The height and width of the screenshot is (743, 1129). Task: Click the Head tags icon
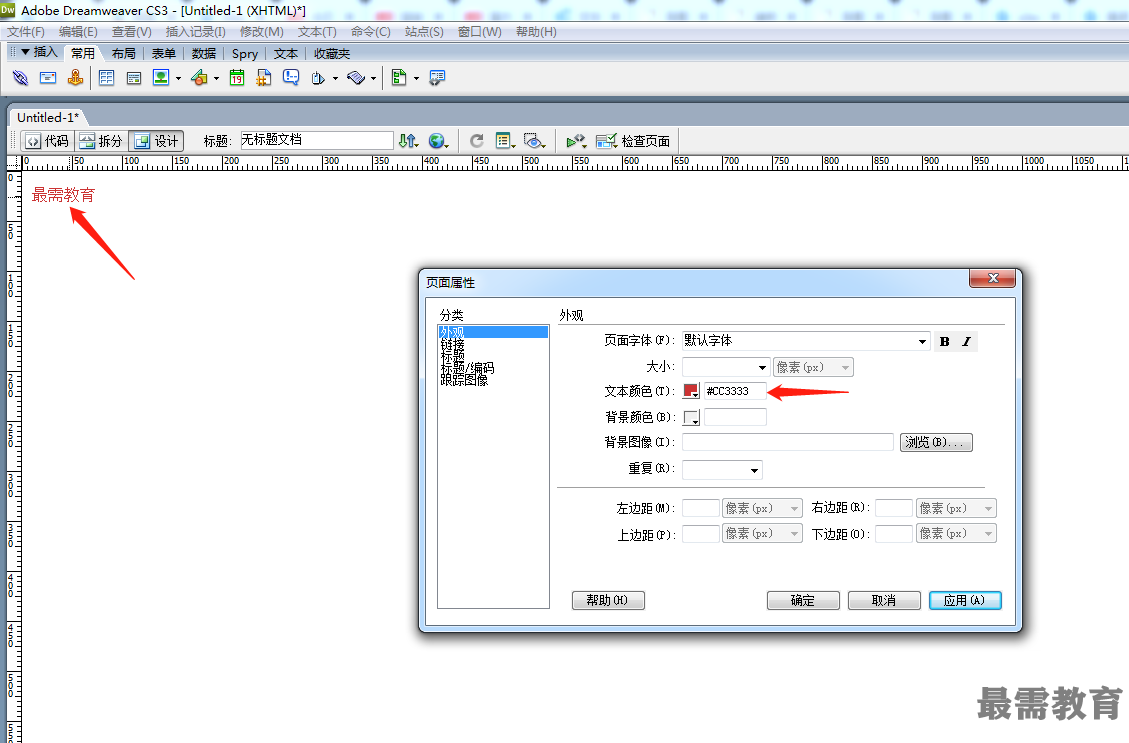(x=318, y=78)
